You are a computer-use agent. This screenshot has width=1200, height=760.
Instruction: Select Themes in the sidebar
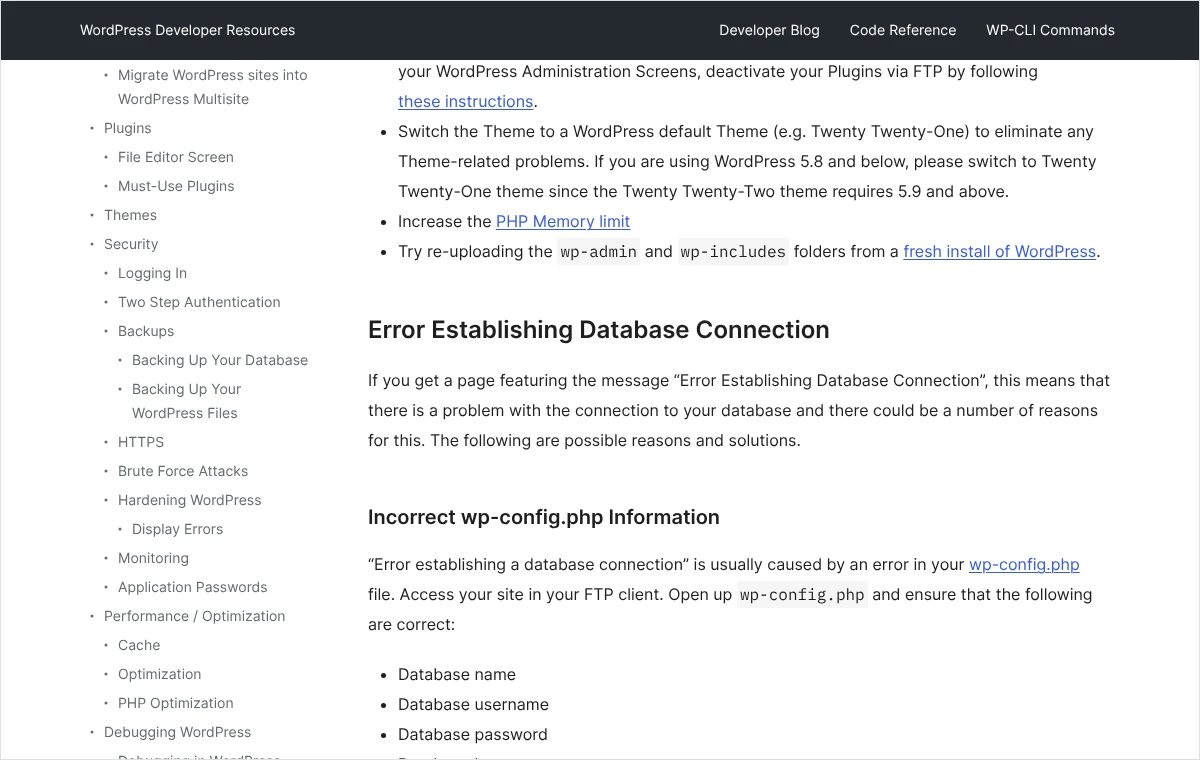(x=130, y=215)
